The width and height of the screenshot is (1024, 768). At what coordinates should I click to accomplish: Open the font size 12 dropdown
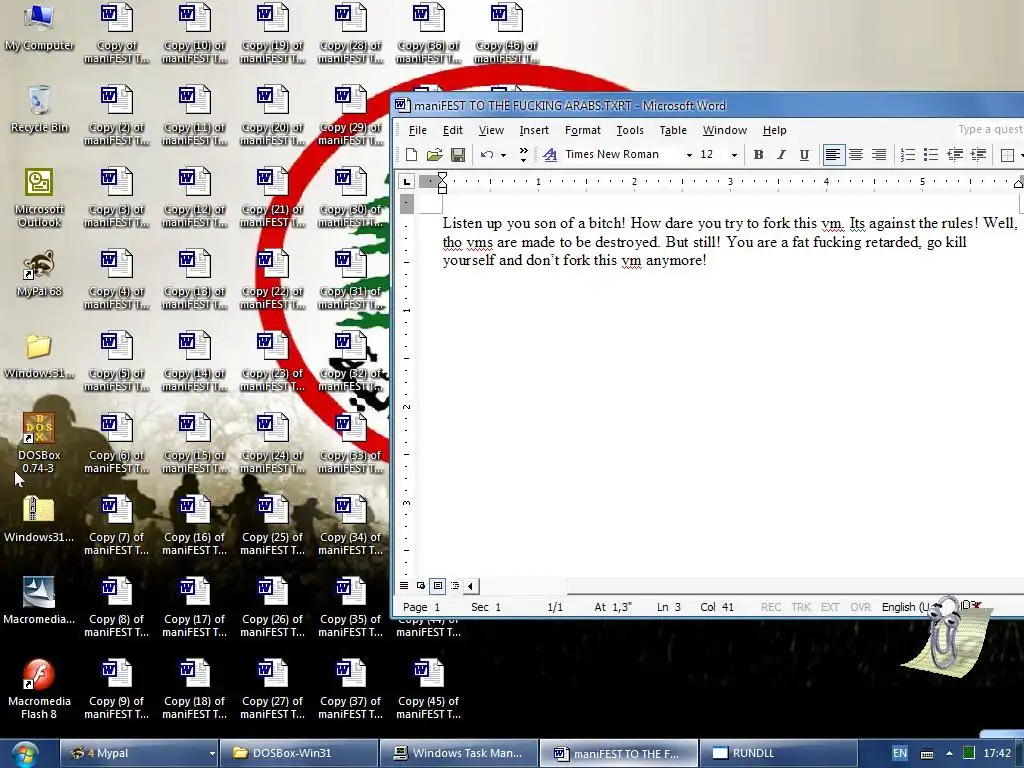pos(734,155)
